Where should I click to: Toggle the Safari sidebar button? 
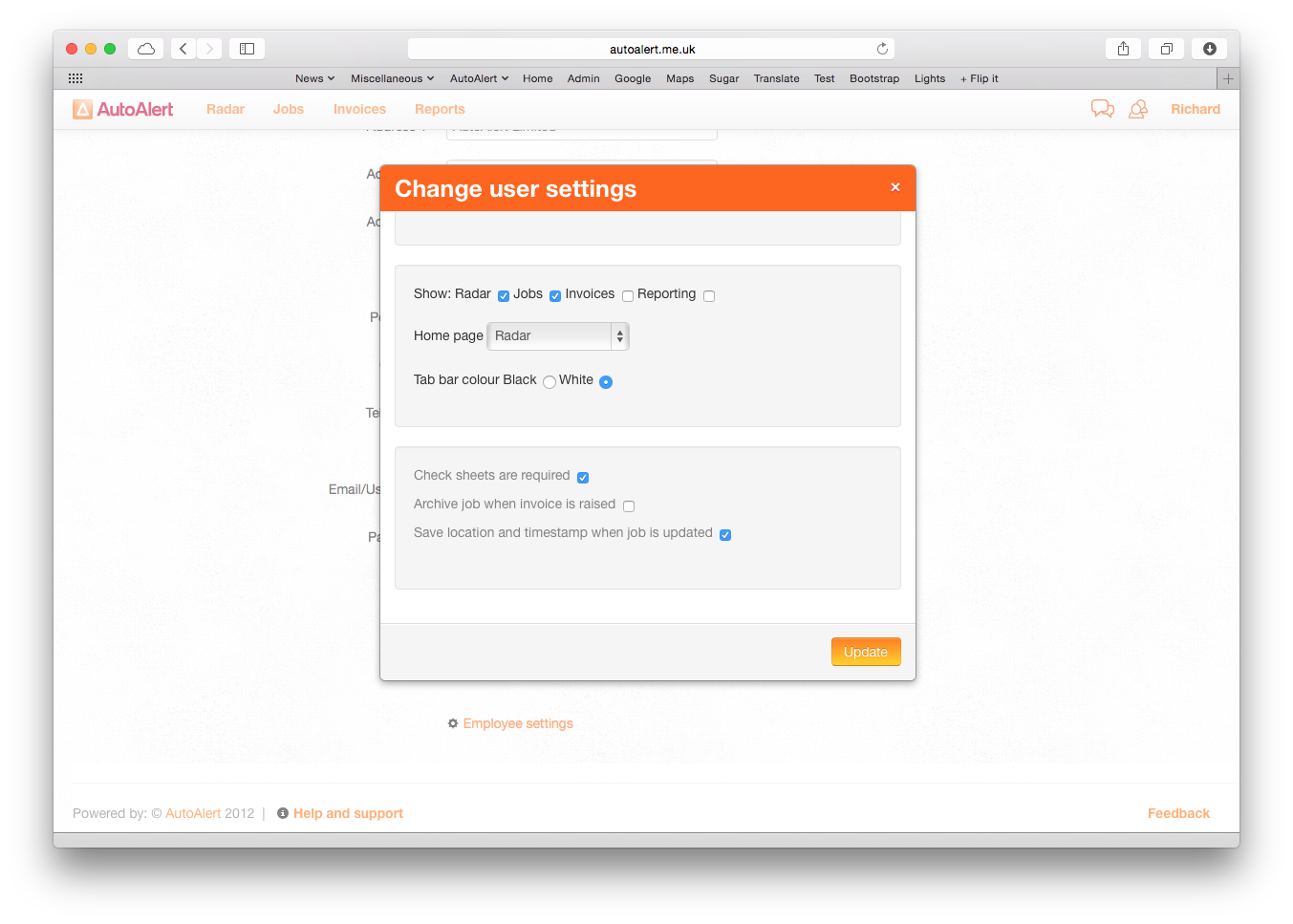247,49
